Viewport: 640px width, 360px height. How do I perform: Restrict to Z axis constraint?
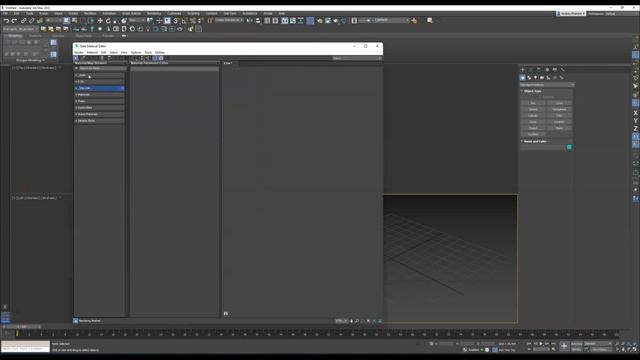[636, 129]
